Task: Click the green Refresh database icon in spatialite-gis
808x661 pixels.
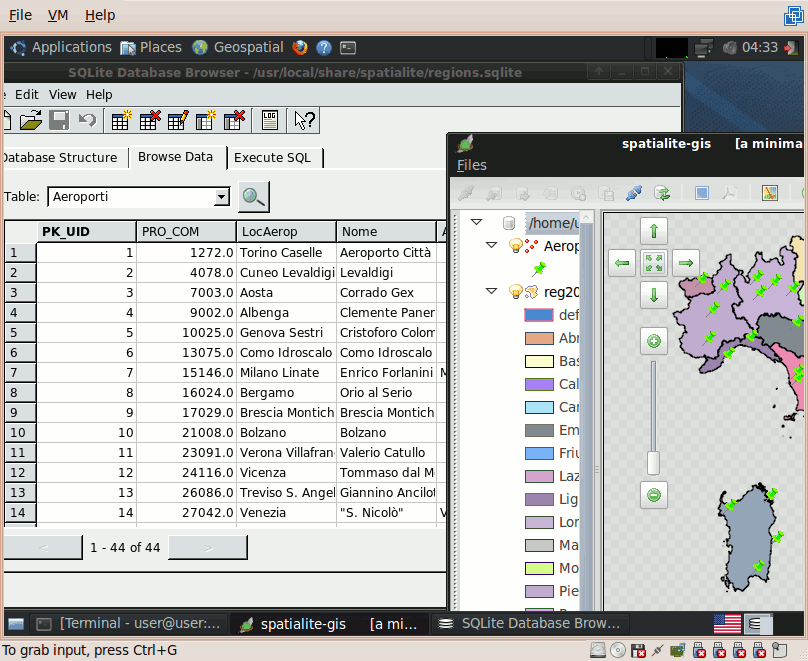Action: pyautogui.click(x=662, y=193)
